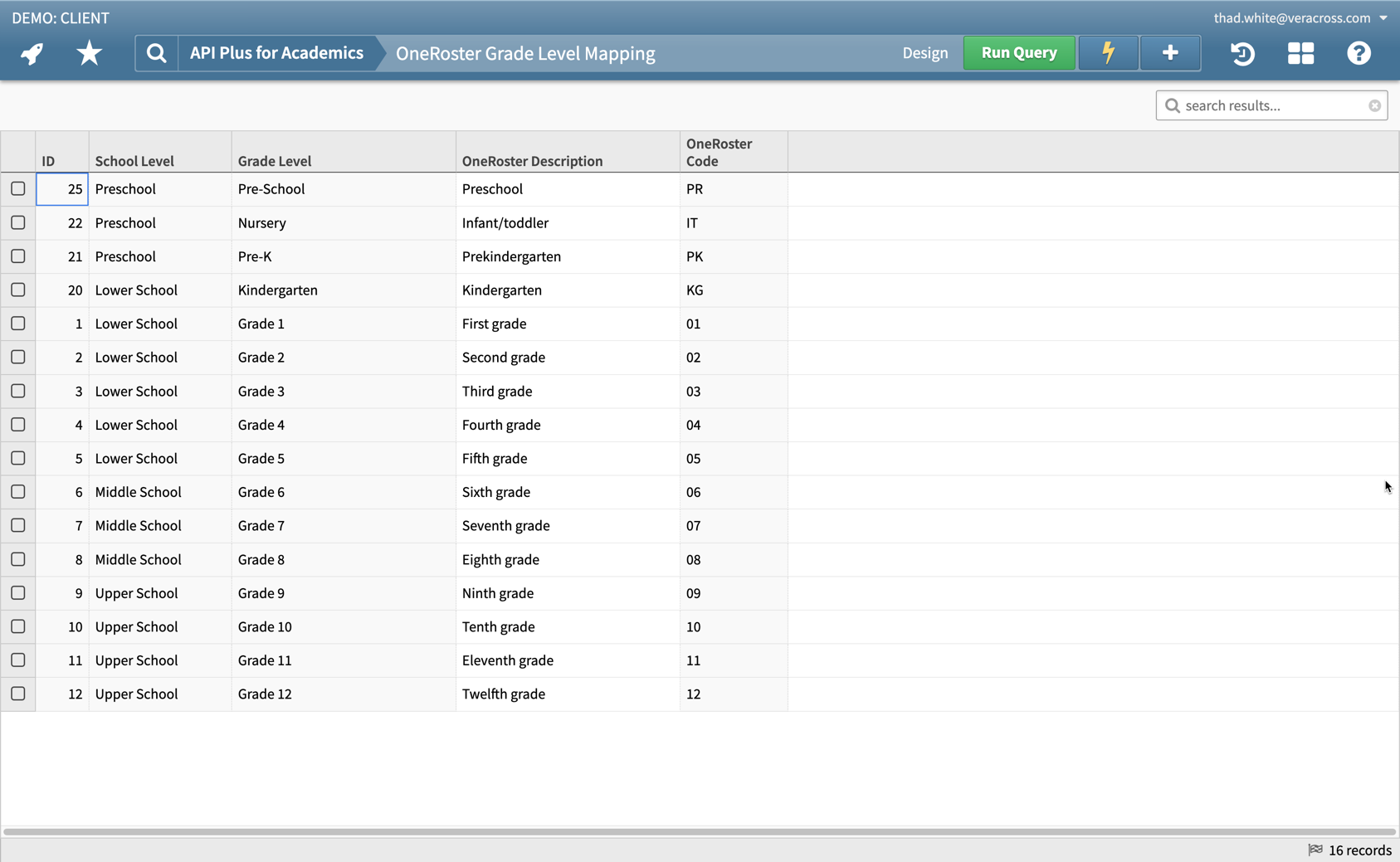Select the checkbox on the Grade 12 row
The width and height of the screenshot is (1400, 862).
[18, 694]
